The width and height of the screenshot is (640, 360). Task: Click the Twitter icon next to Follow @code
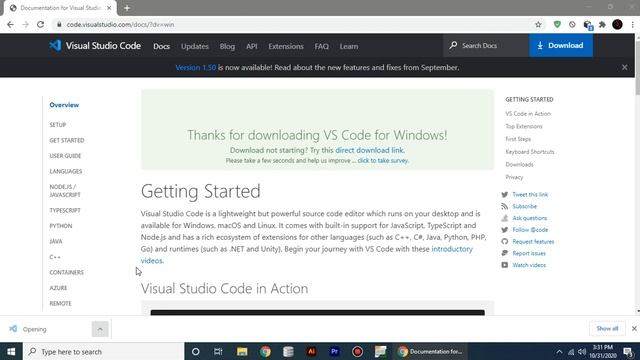505,230
